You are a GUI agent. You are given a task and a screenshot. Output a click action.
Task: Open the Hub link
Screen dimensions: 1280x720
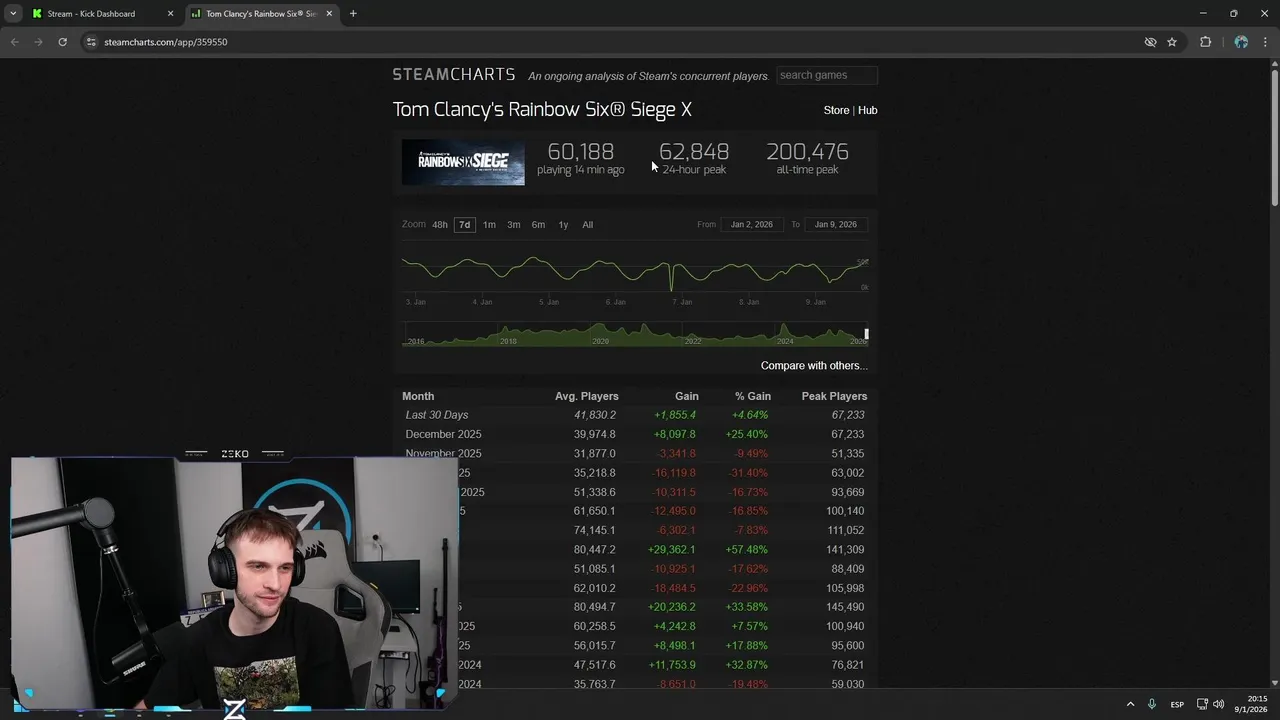867,110
